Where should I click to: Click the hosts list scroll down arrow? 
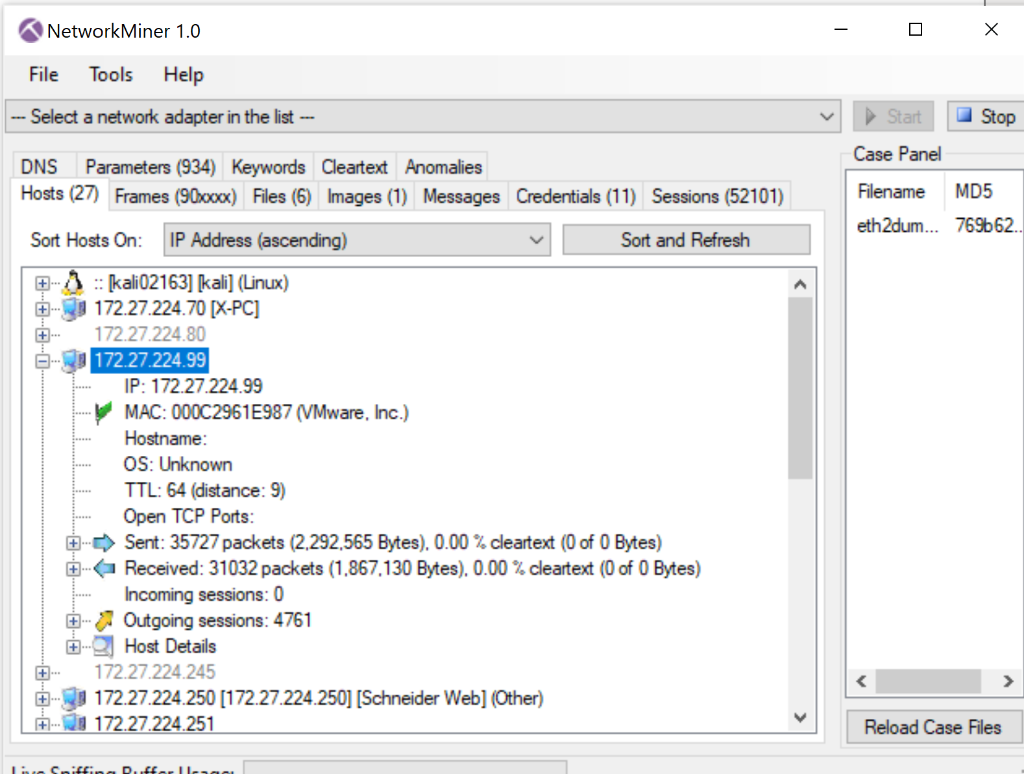[x=800, y=718]
